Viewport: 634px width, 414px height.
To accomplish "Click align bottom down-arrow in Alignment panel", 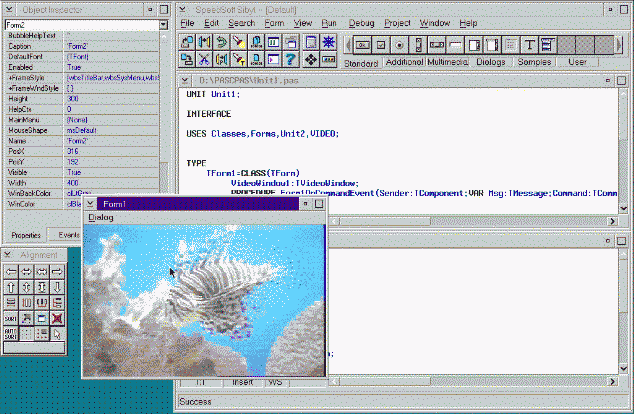I will coord(57,287).
